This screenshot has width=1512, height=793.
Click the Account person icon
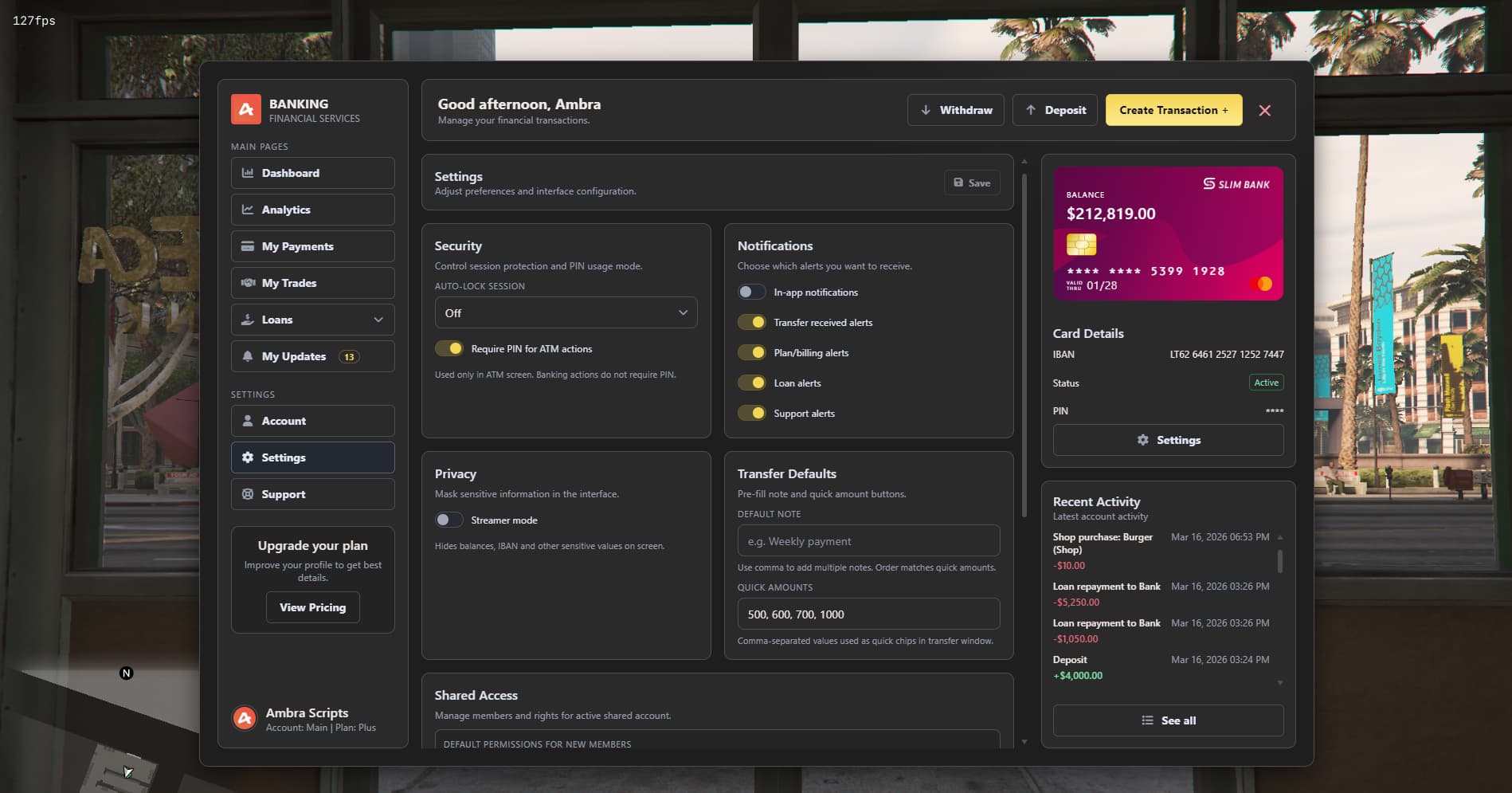(x=248, y=421)
